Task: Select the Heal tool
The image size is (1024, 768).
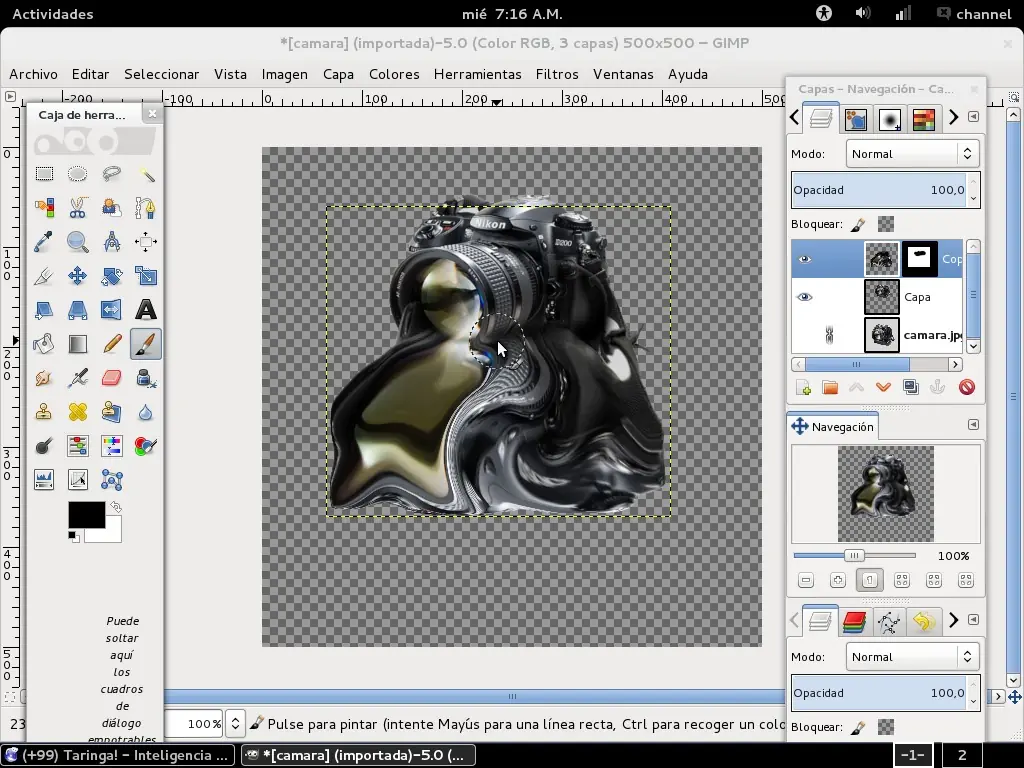Action: pyautogui.click(x=78, y=411)
